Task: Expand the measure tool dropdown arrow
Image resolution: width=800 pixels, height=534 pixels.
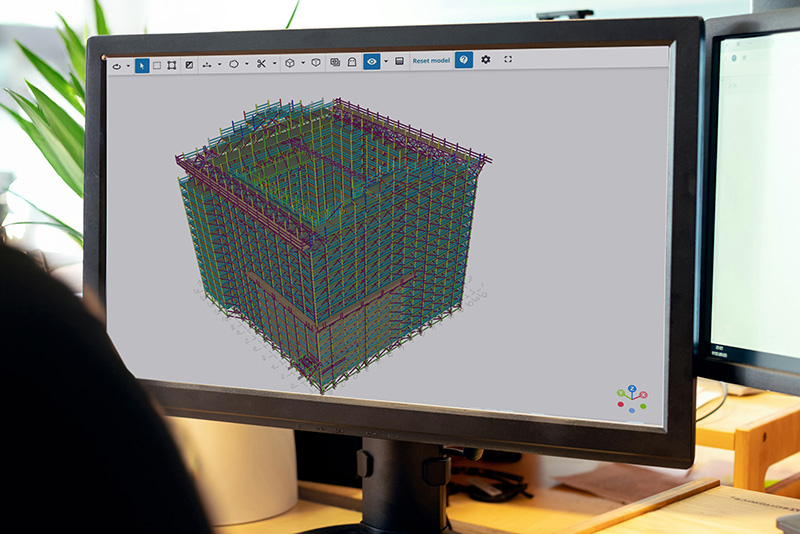Action: (219, 64)
